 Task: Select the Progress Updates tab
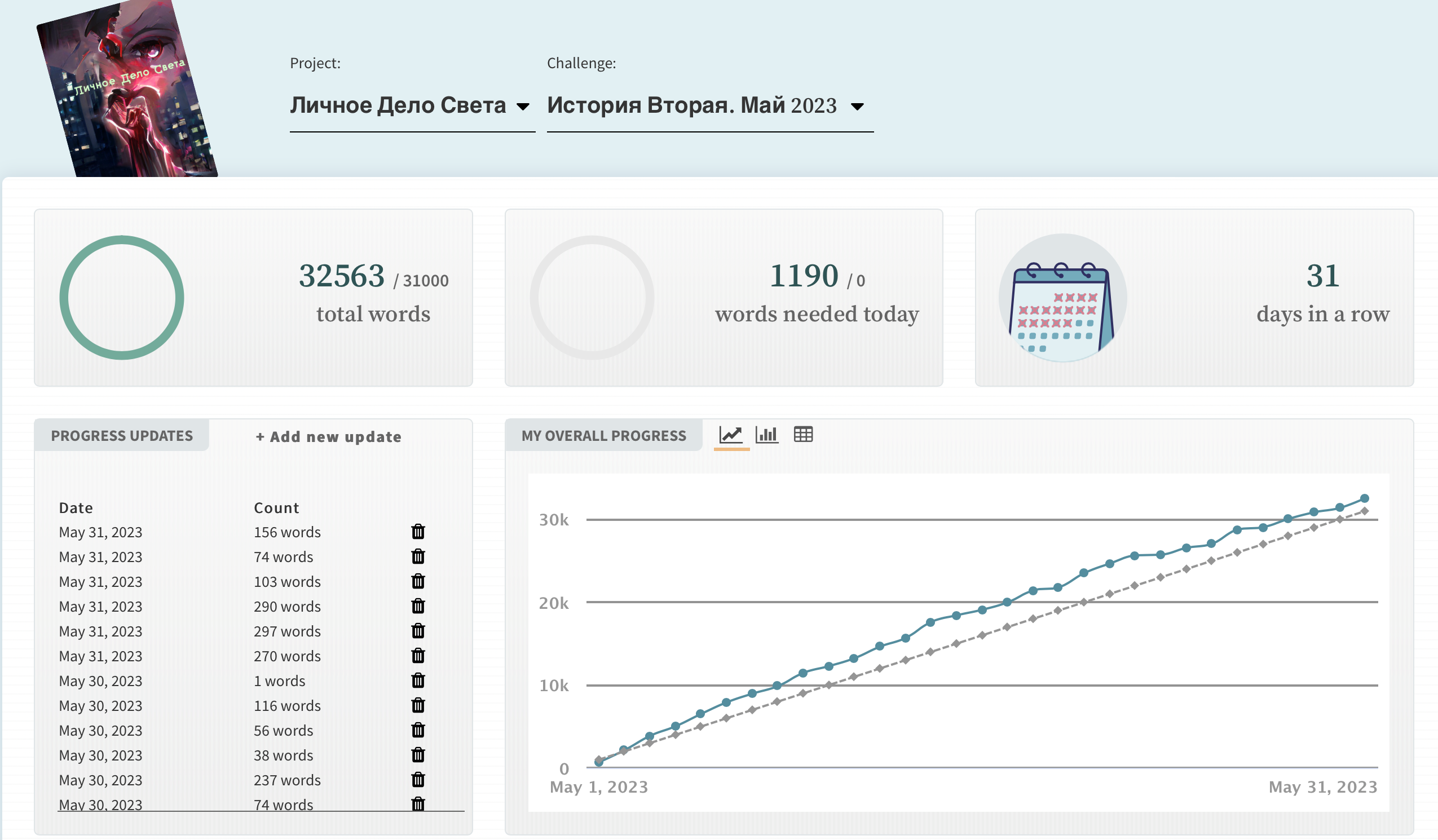[122, 435]
